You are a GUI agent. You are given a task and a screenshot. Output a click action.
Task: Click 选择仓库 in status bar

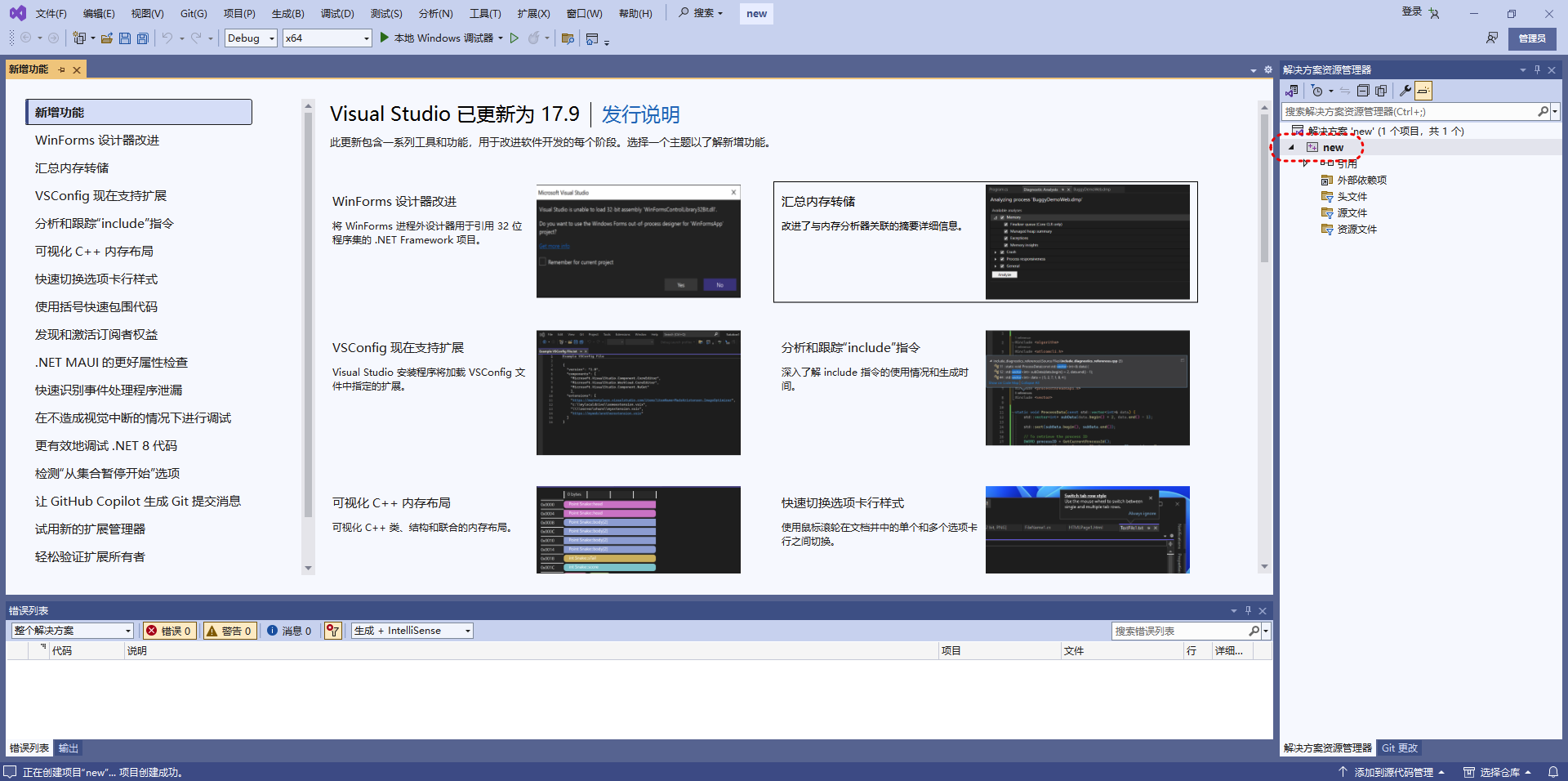[1497, 772]
